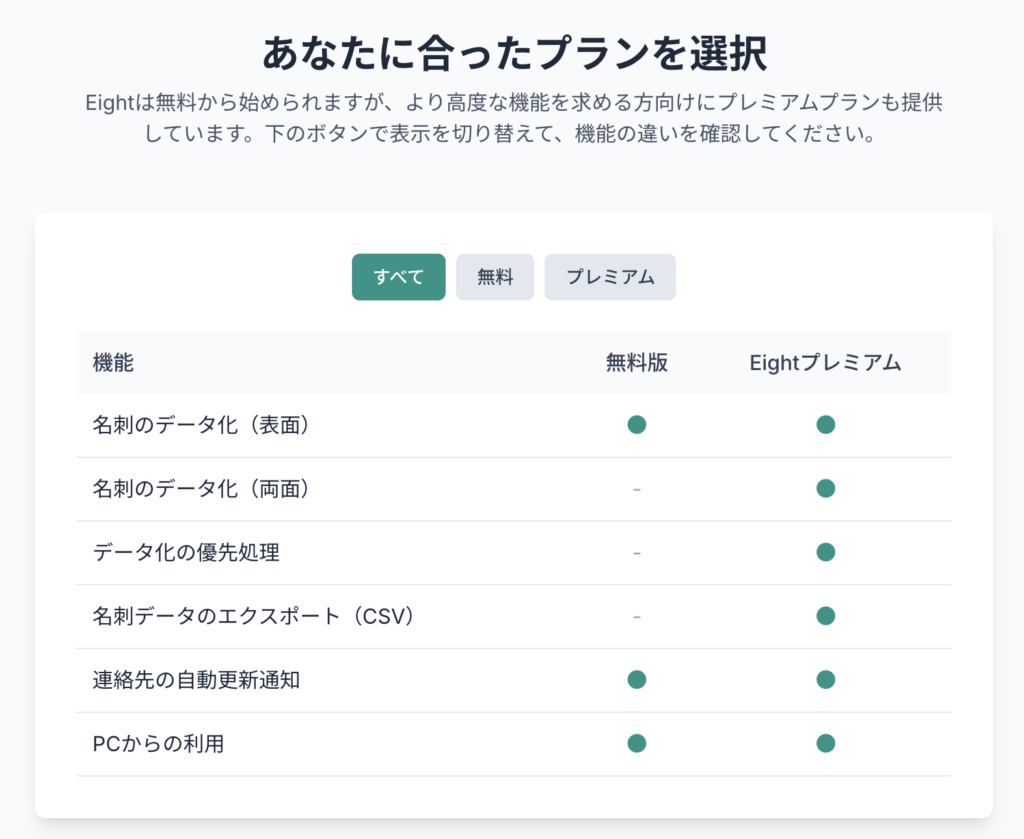1024x839 pixels.
Task: Click 名刺データのエクスポート（CSV） row label
Action: tap(253, 616)
